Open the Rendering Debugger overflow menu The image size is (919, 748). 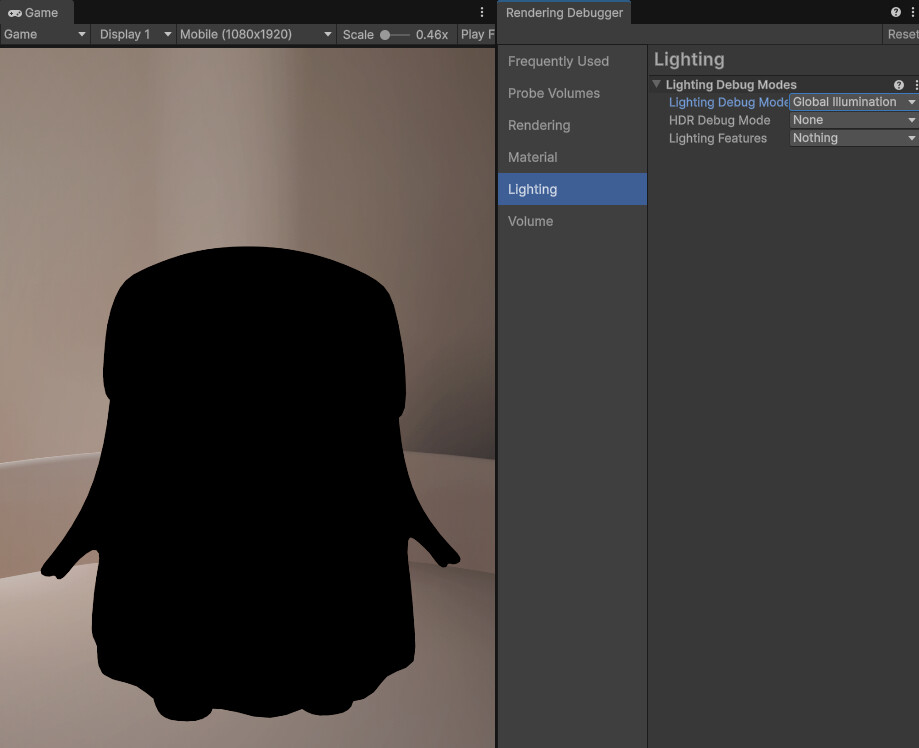pos(911,12)
